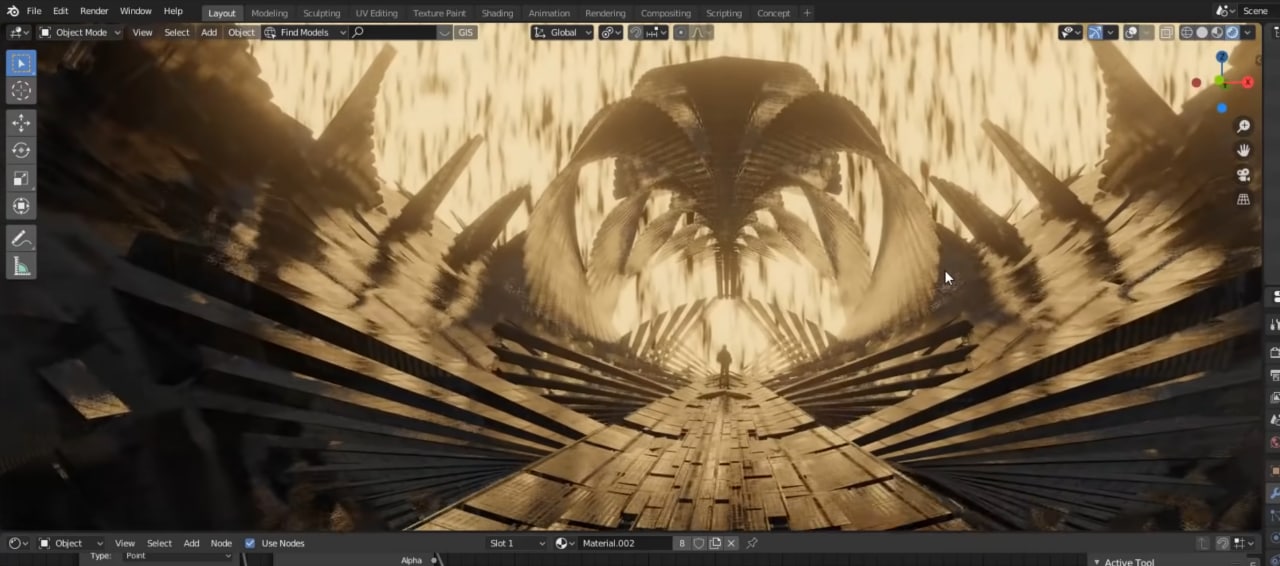Open the Type Point dropdown
Viewport: 1280px width, 566px height.
pyautogui.click(x=176, y=556)
